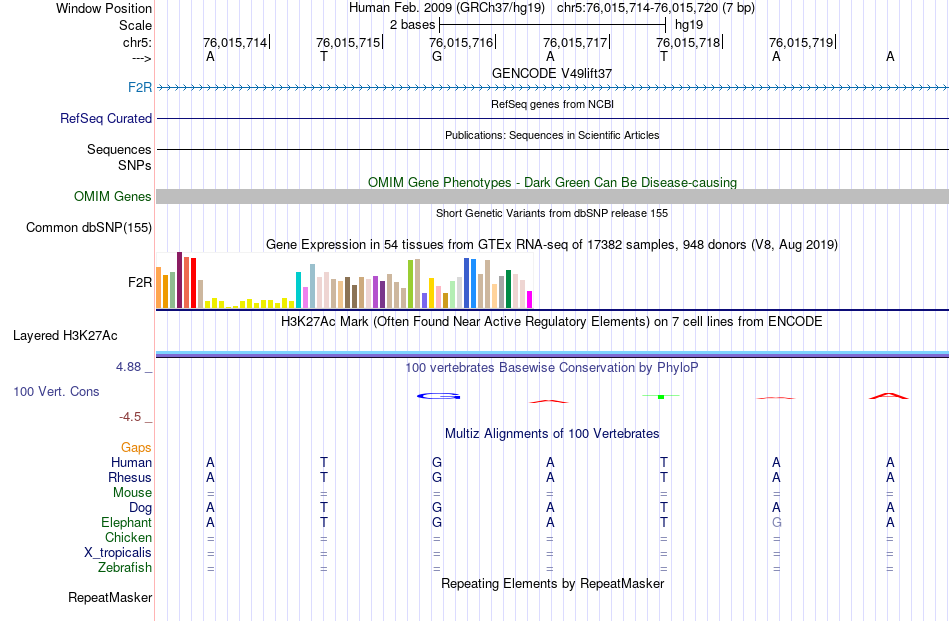This screenshot has height=621, width=950.
Task: Click the green PhyloP marker under T
Action: (661, 396)
